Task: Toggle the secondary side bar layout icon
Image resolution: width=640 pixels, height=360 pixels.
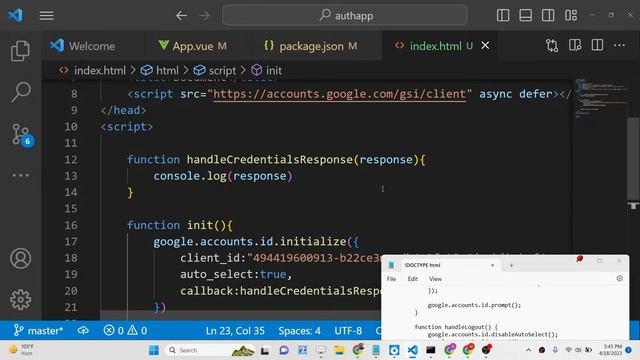Action: (x=548, y=16)
